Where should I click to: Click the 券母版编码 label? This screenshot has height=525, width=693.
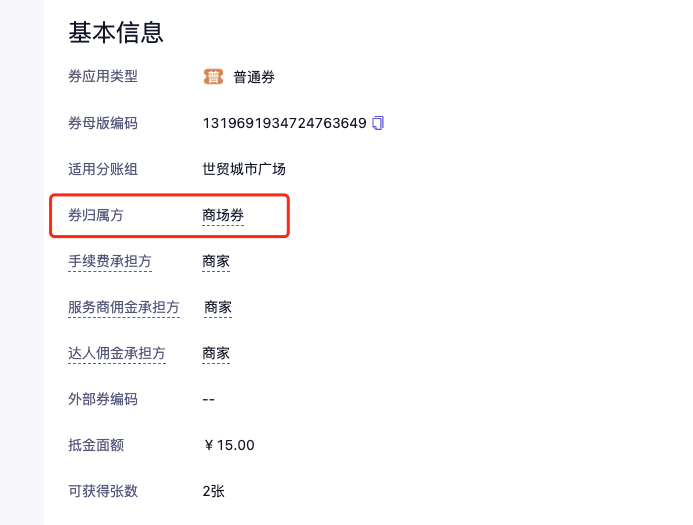103,123
